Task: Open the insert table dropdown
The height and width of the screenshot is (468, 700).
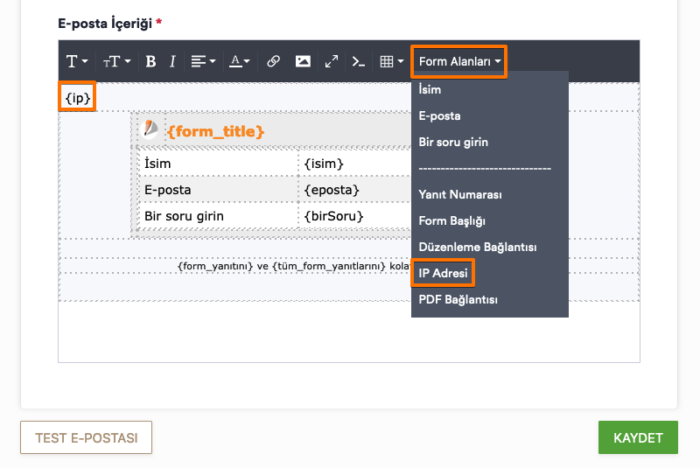Action: [x=391, y=61]
